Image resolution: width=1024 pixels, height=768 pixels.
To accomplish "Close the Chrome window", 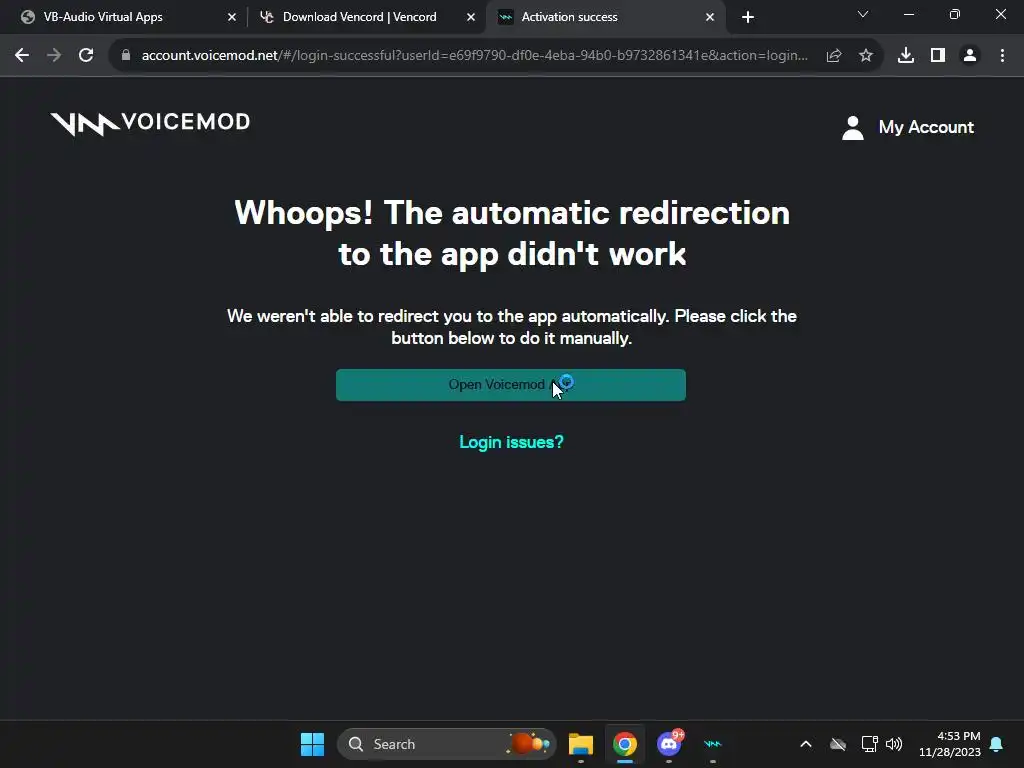I will click(x=1000, y=14).
